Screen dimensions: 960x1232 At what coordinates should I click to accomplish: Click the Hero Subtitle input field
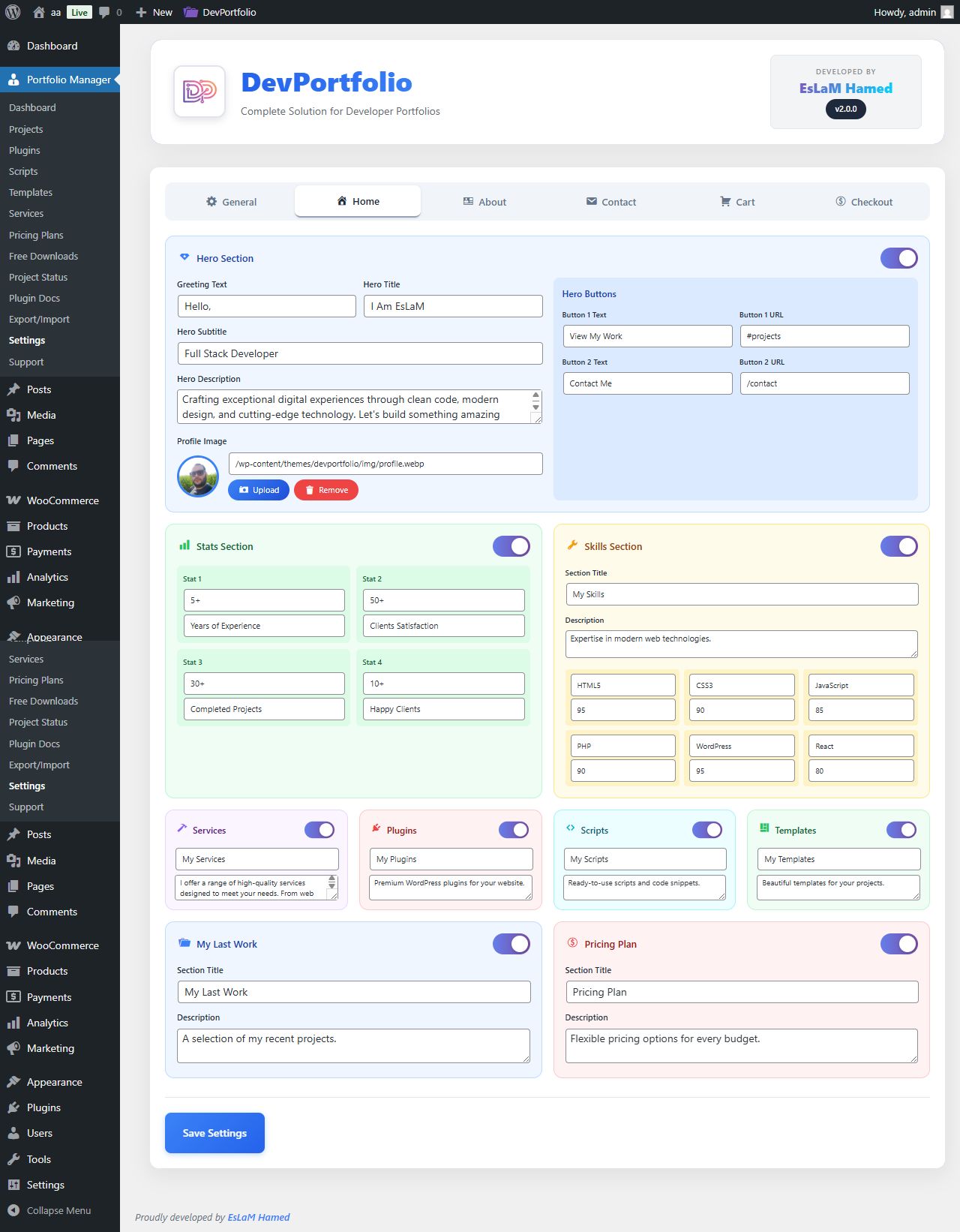[x=359, y=353]
